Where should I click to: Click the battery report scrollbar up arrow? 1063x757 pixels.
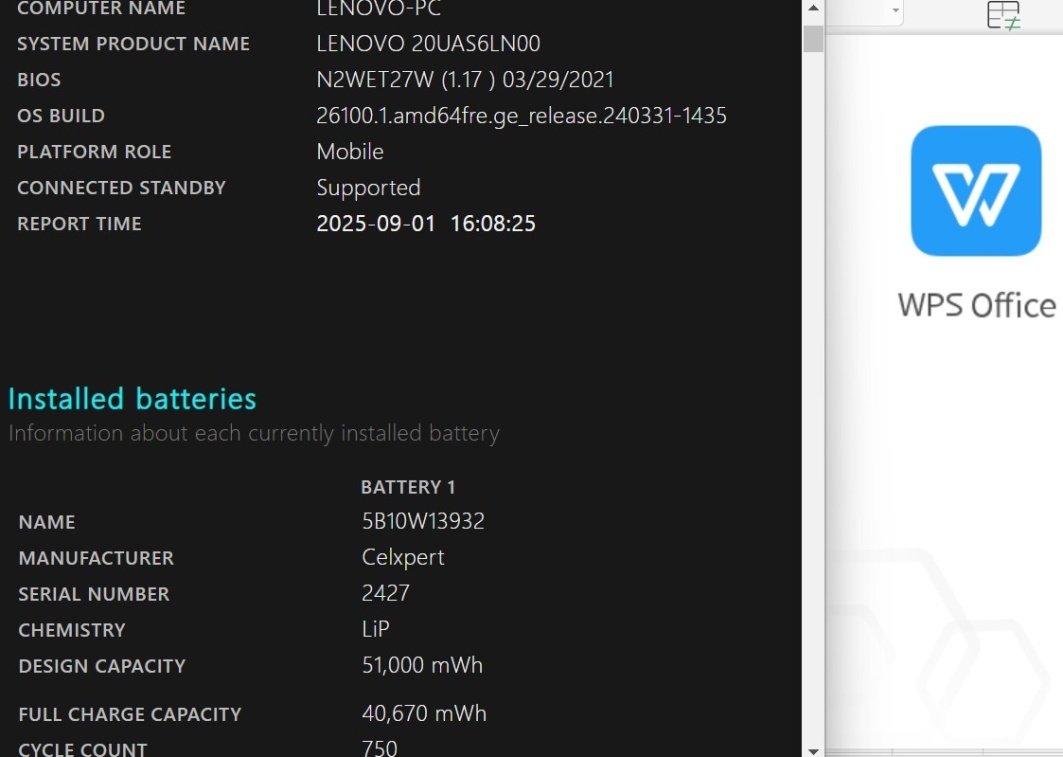(813, 8)
